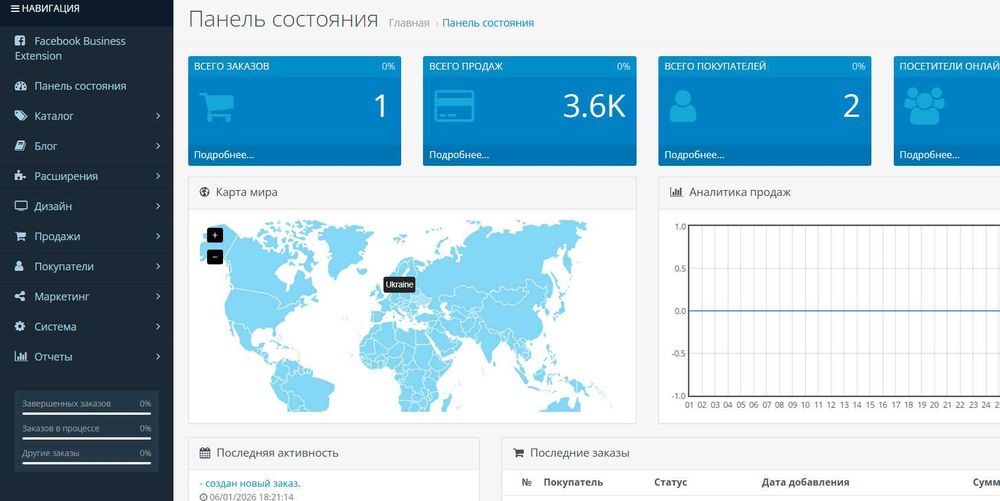1000x501 pixels.
Task: Click the chart icon in Аналитика продаж header
Action: pos(676,192)
